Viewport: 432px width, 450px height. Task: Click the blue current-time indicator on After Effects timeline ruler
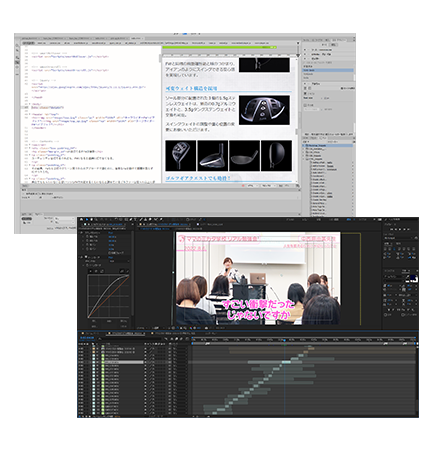(x=284, y=340)
